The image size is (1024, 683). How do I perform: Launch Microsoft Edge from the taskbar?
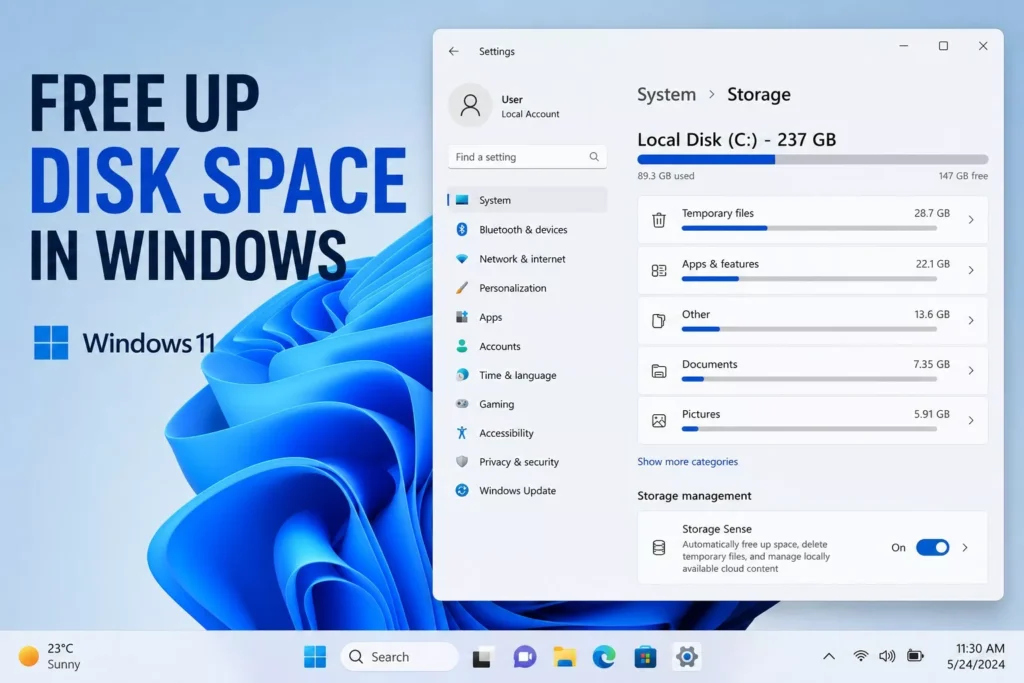pos(604,657)
